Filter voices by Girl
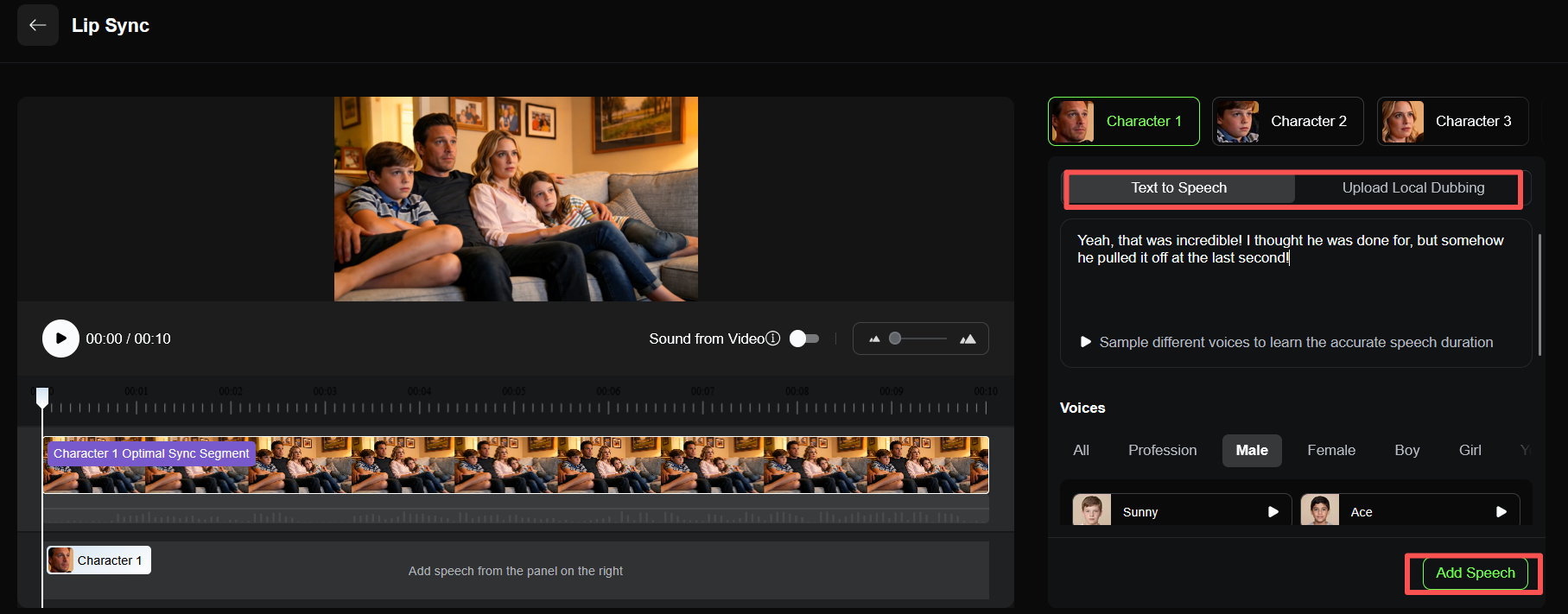 coord(1470,450)
